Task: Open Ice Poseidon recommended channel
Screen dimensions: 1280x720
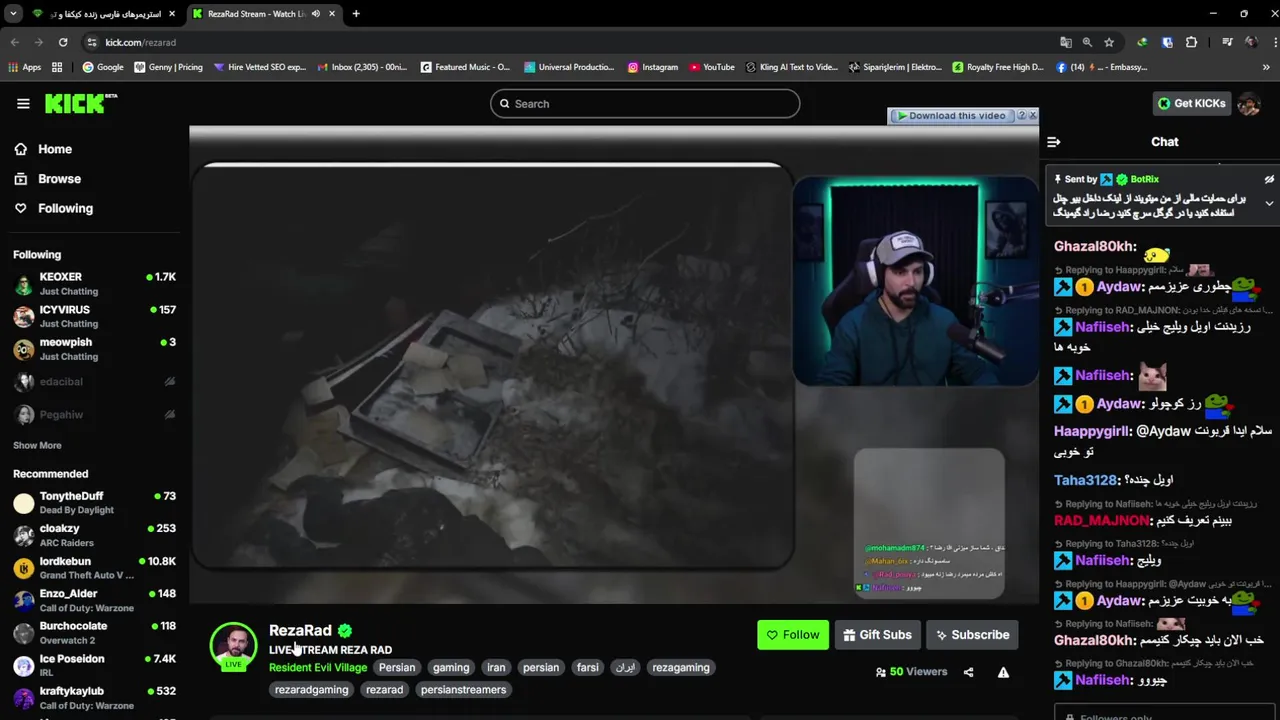Action: coord(94,665)
